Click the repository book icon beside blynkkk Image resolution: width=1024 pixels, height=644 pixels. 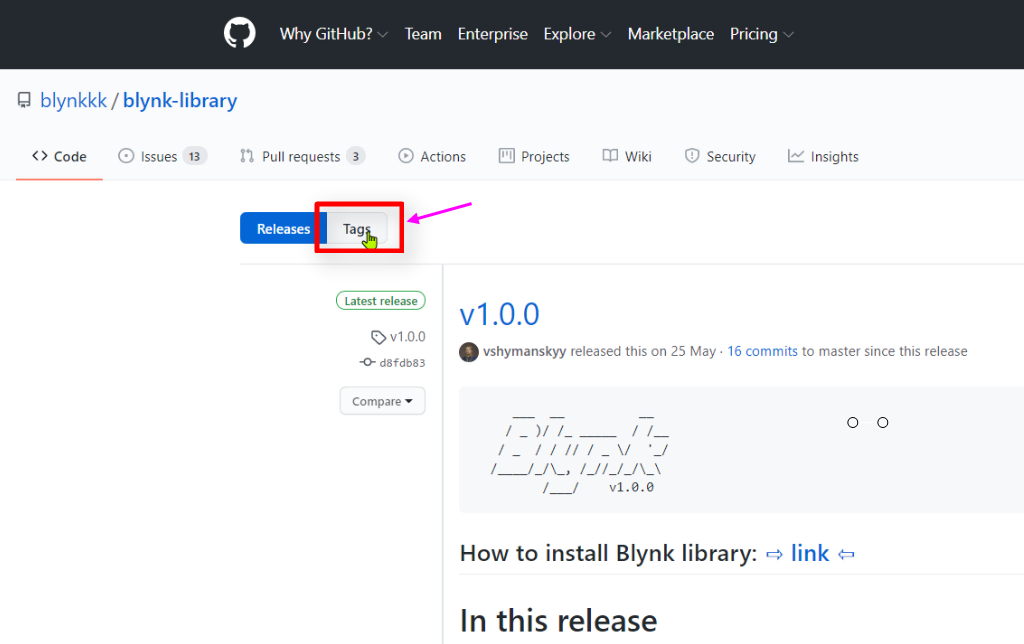coord(24,101)
